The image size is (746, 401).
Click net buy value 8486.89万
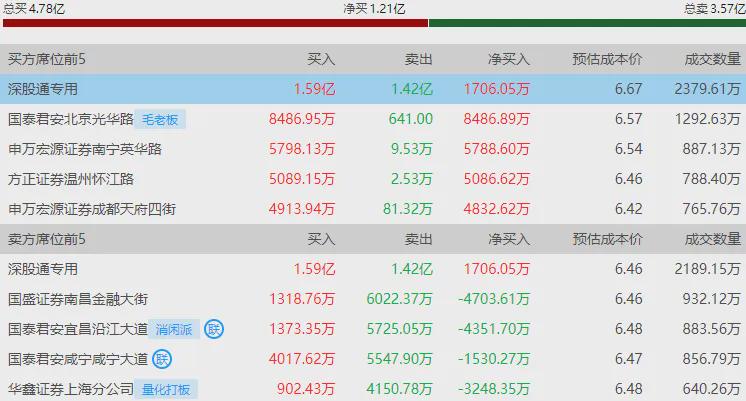[497, 119]
